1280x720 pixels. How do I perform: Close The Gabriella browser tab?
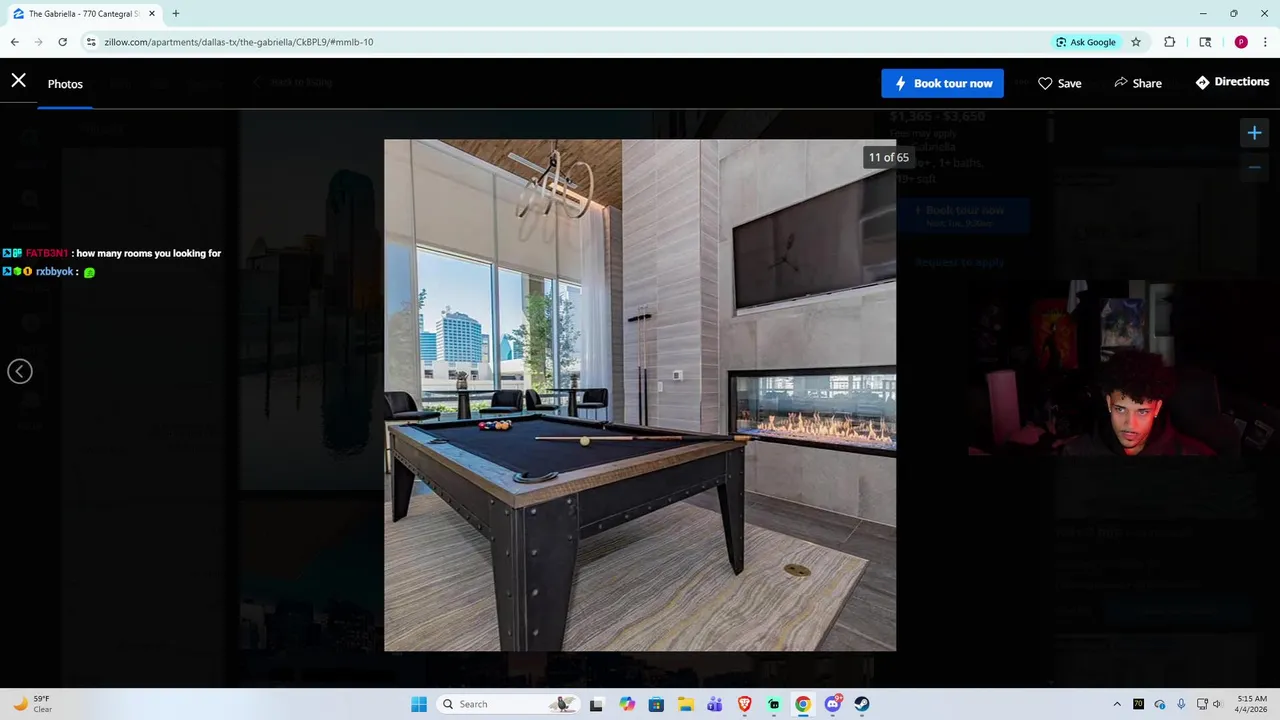(152, 14)
